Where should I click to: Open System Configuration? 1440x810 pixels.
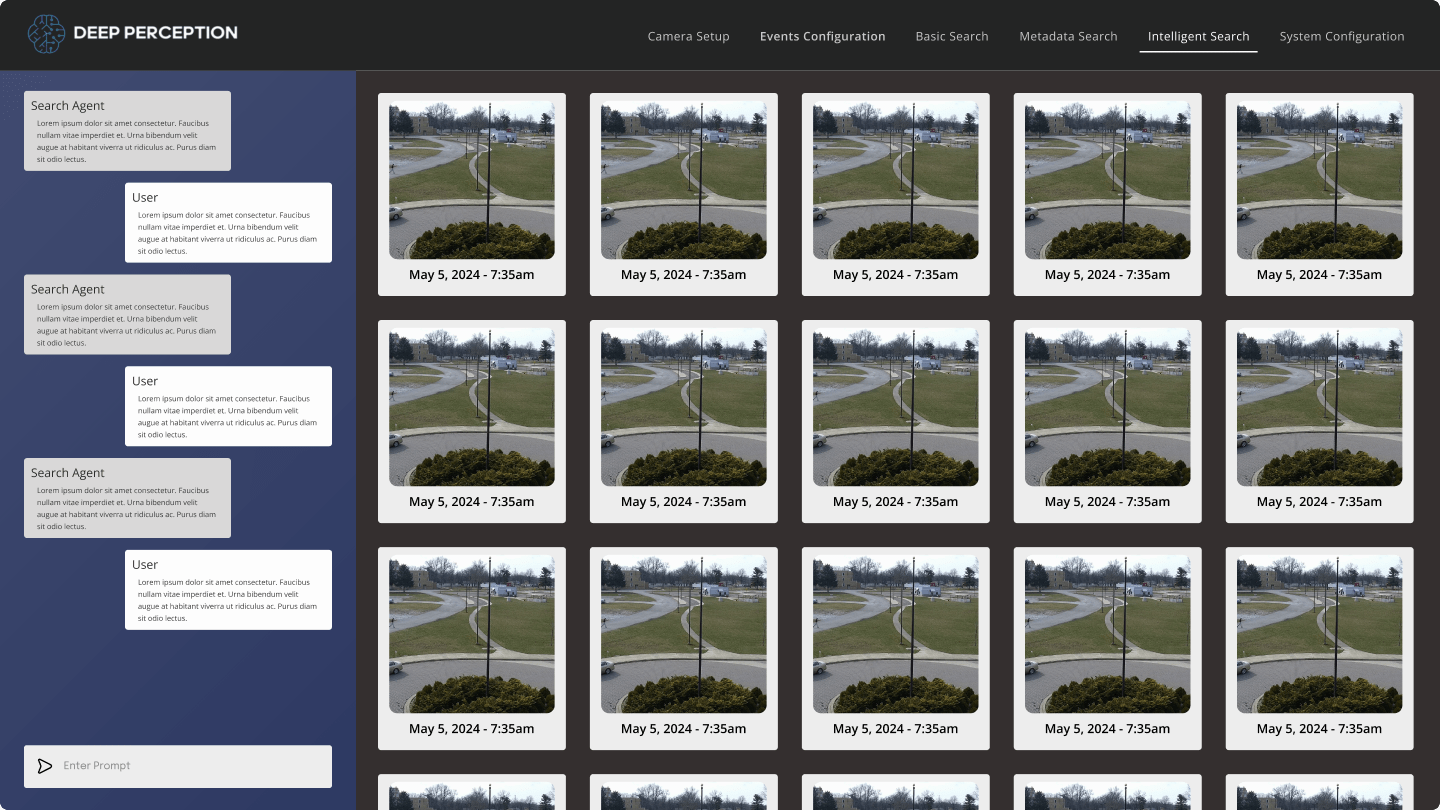tap(1342, 36)
